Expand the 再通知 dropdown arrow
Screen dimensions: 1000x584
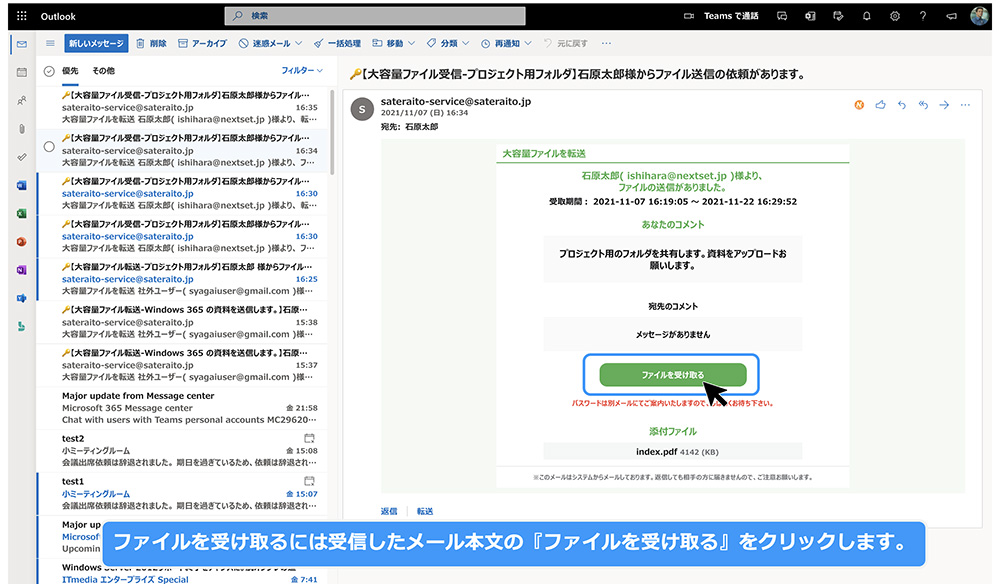(528, 43)
